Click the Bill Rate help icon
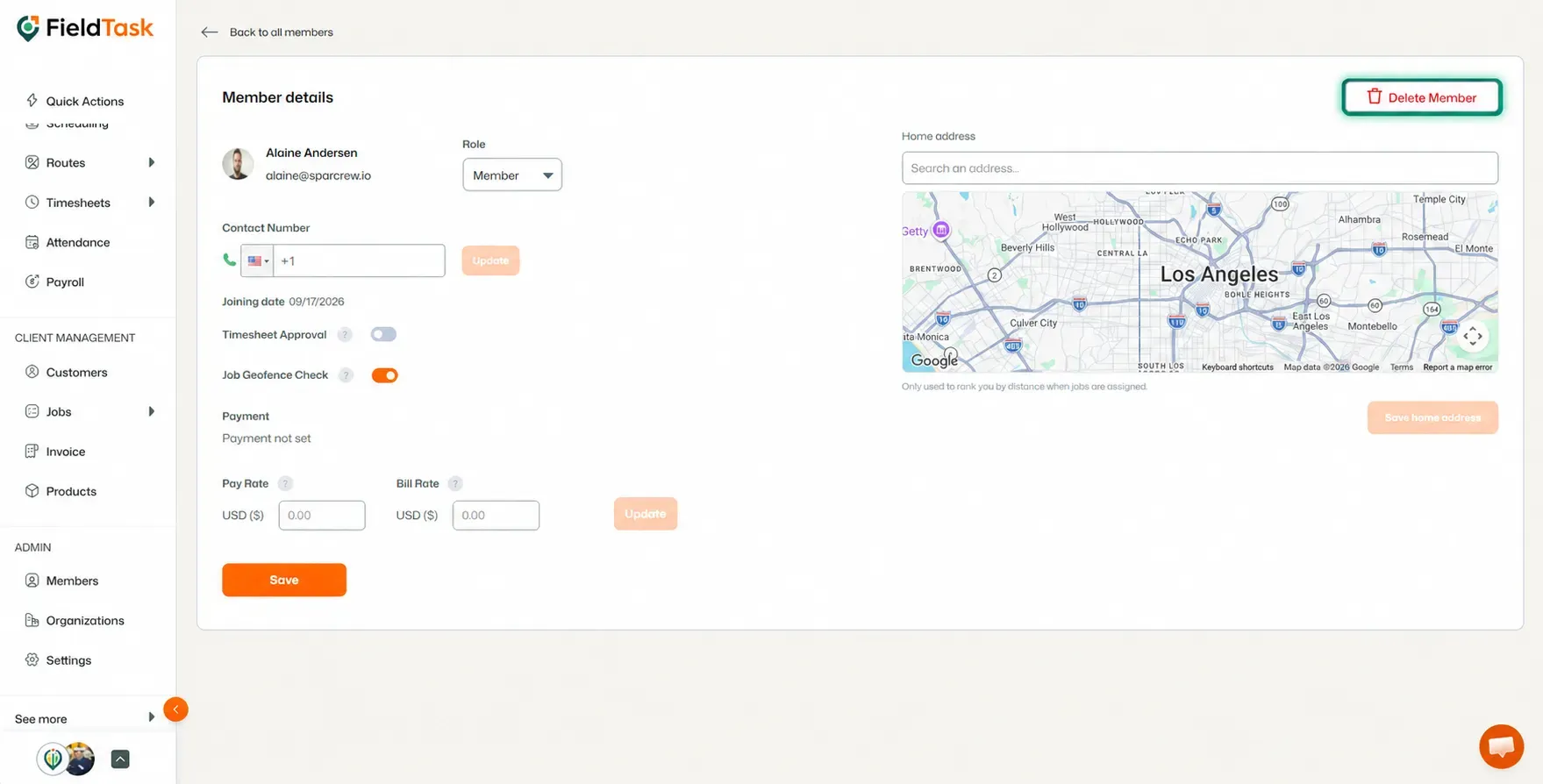 (455, 484)
